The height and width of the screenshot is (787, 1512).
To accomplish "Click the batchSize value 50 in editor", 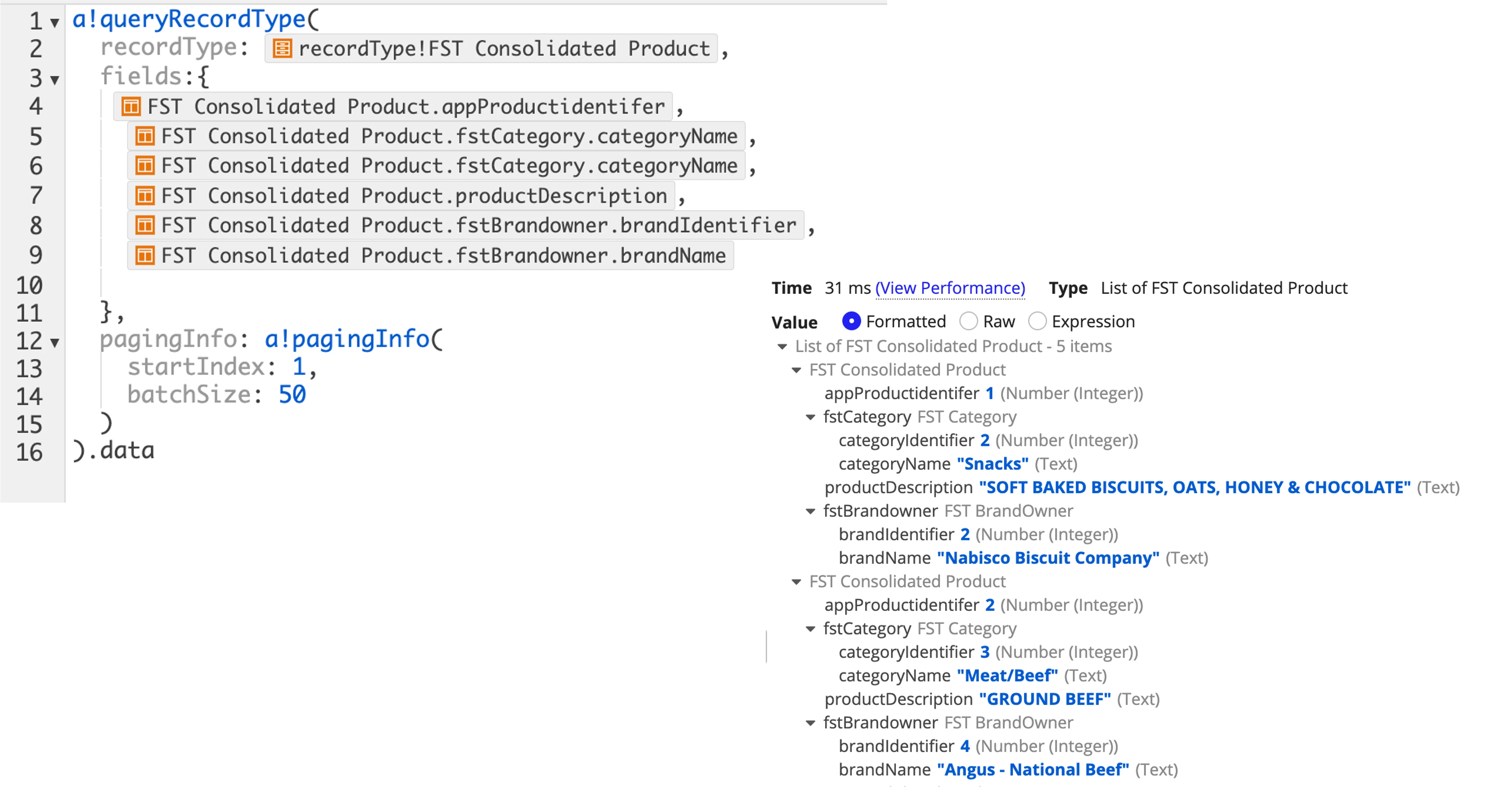I will pos(292,394).
